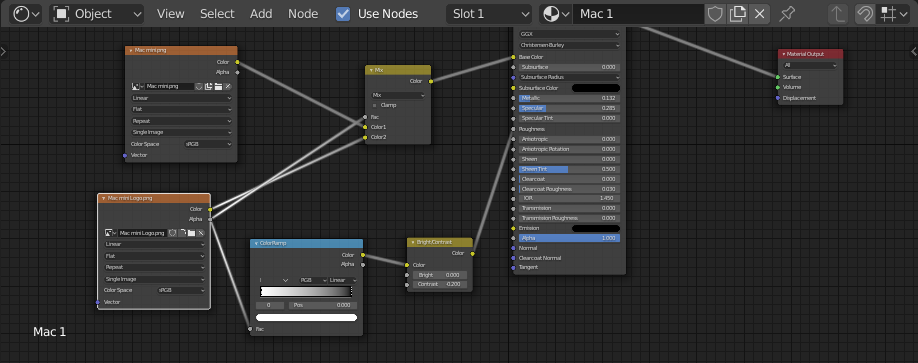Open the Object shader type dropdown
The width and height of the screenshot is (918, 363).
97,13
